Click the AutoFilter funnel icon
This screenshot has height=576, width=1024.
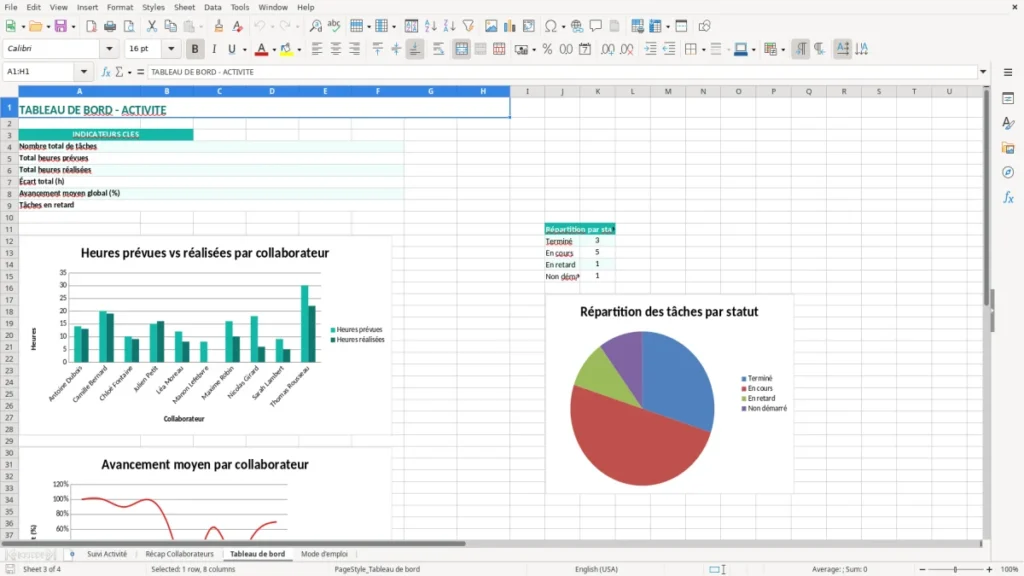click(x=468, y=26)
